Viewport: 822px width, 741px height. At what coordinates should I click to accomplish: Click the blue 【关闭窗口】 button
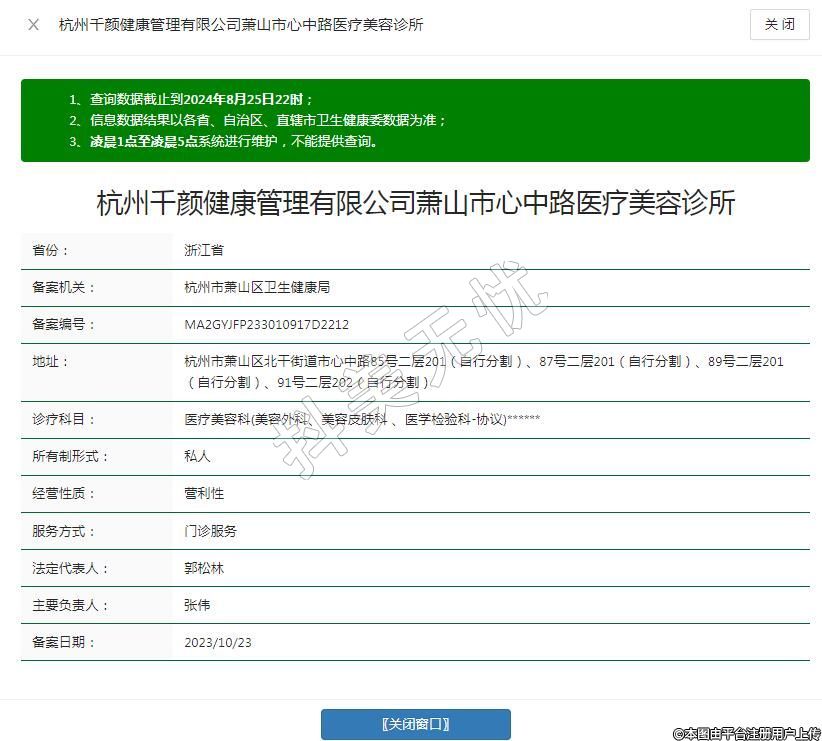[415, 724]
